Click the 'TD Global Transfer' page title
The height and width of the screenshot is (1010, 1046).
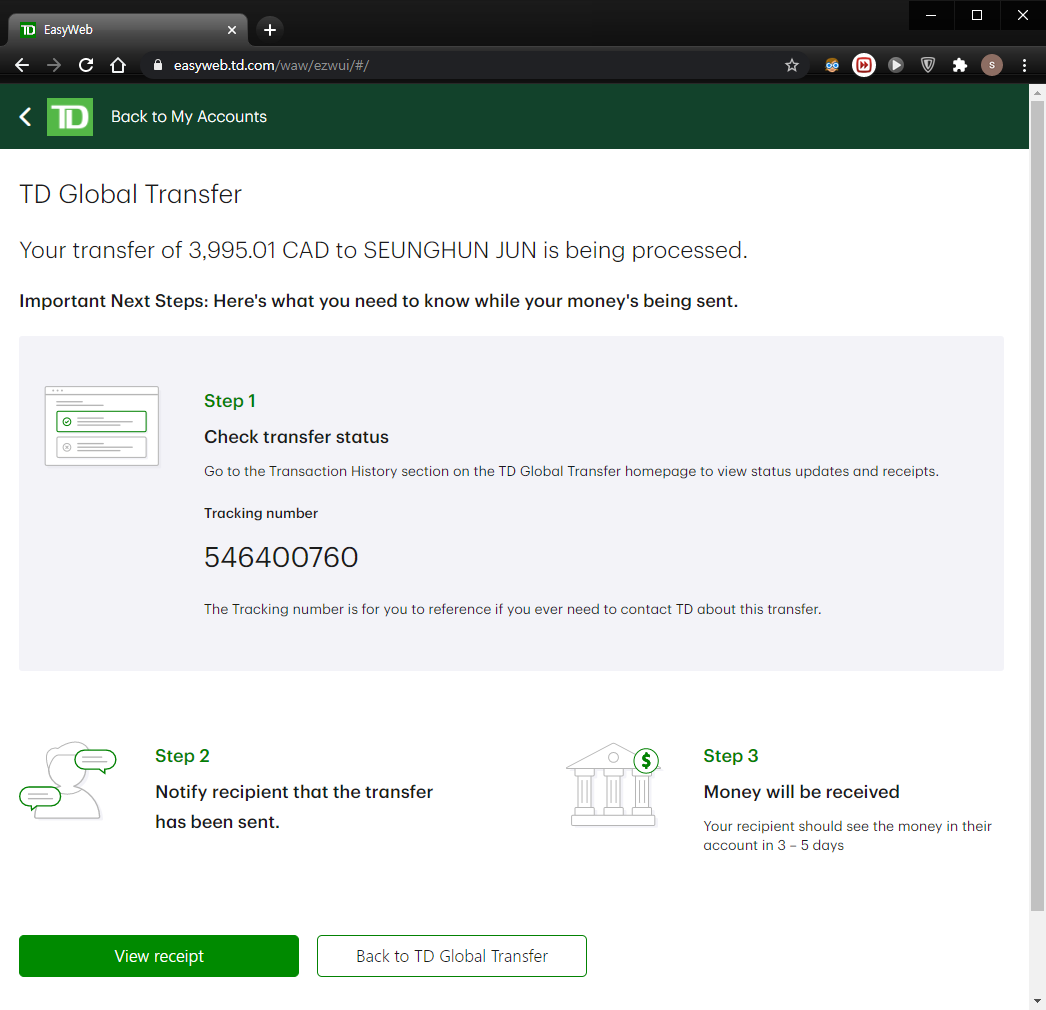pos(130,194)
